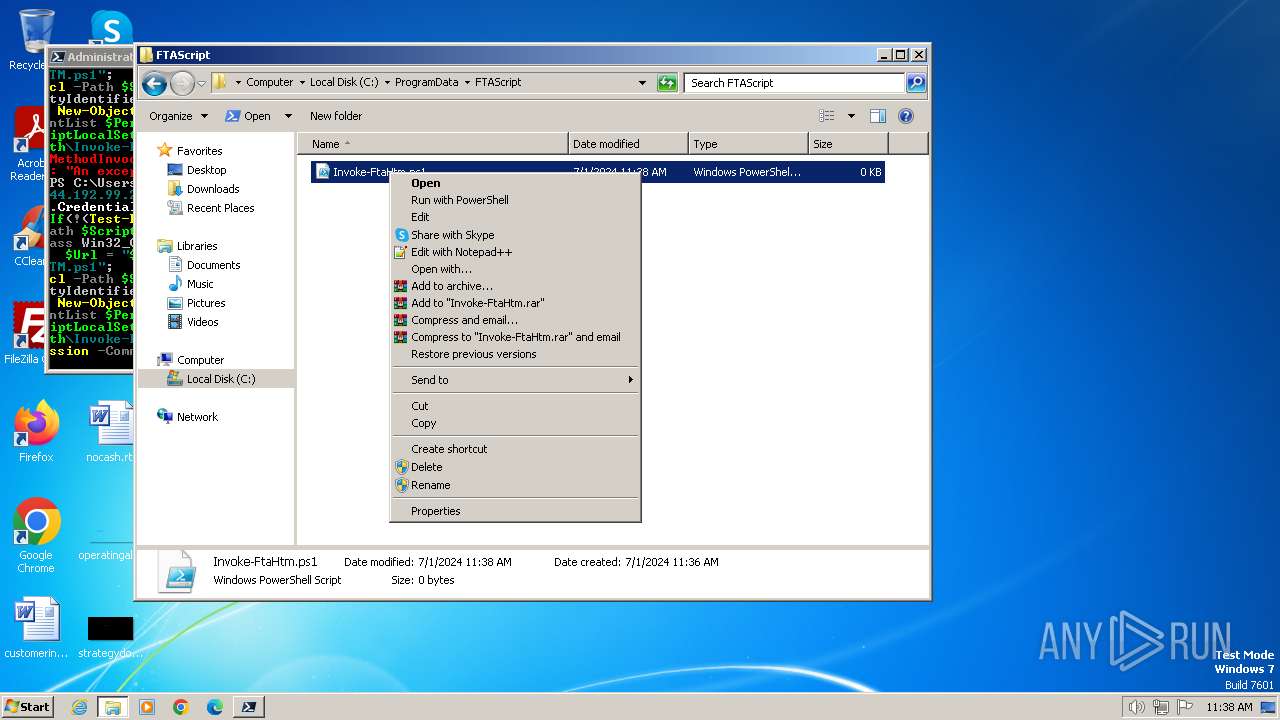
Task: Open the Pictures library
Action: 206,303
